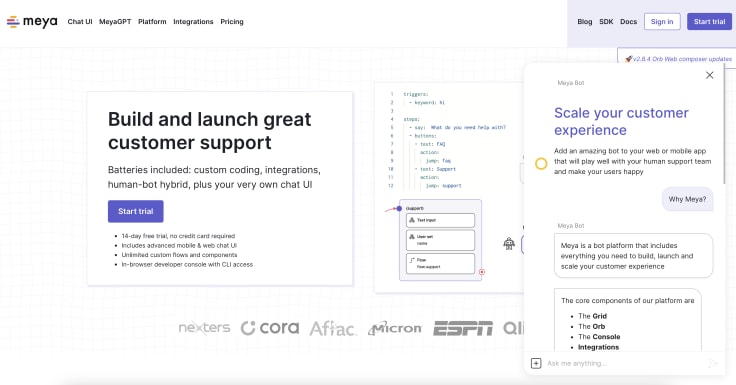Click the 'Meya is a bot platform' message bubble

point(633,256)
